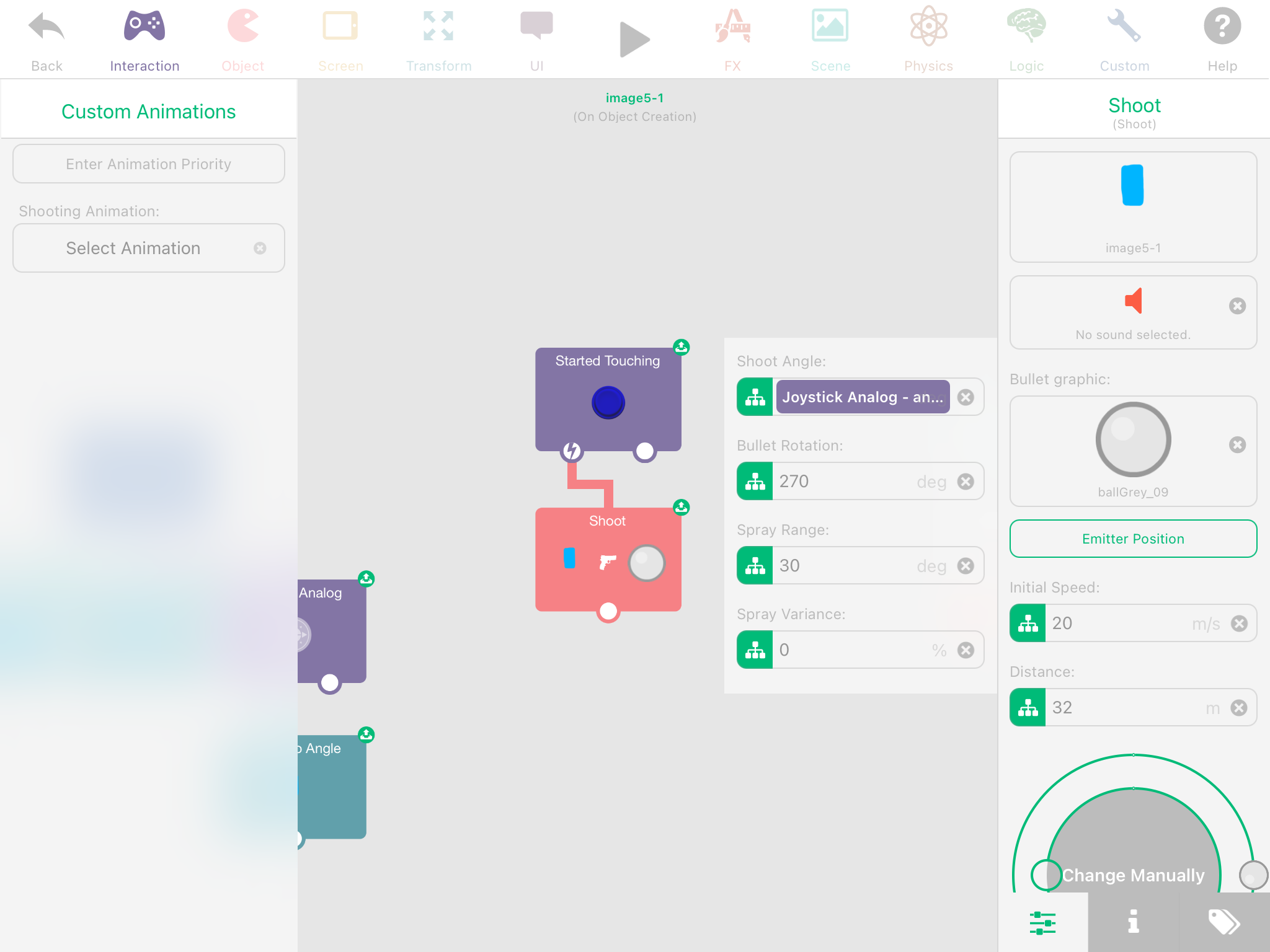Viewport: 1270px width, 952px height.
Task: Click the Emitter Position button
Action: click(x=1133, y=539)
